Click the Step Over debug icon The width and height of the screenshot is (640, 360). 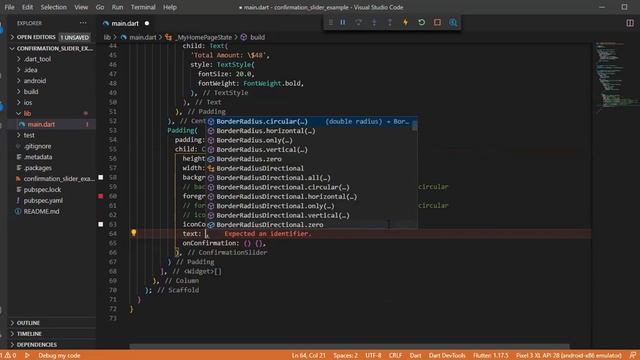[x=358, y=22]
